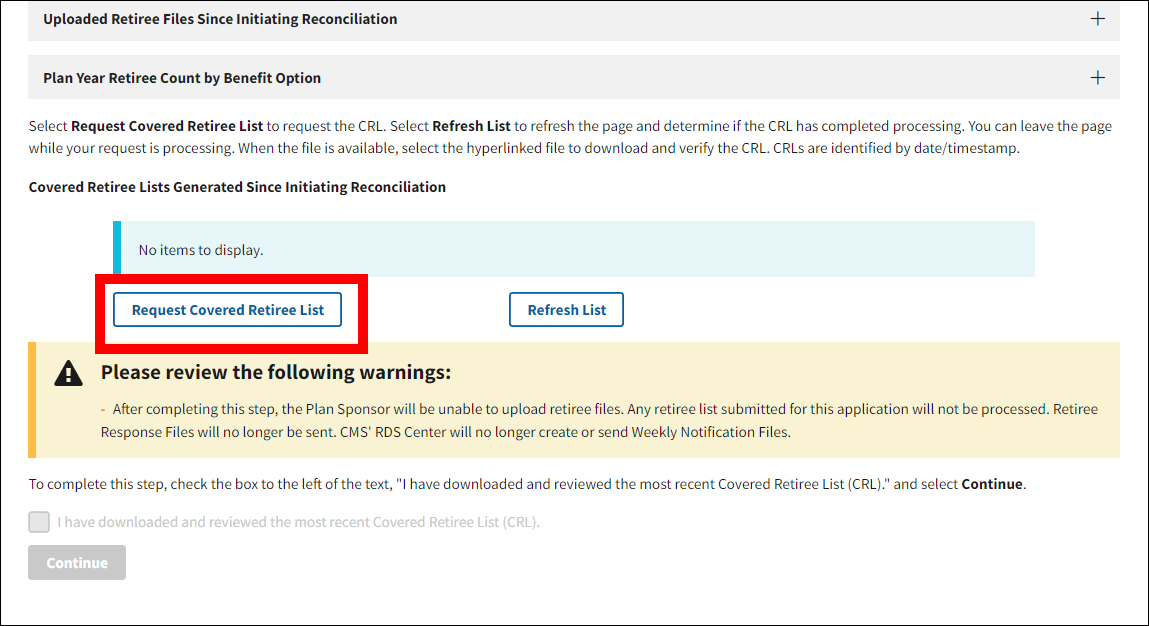The height and width of the screenshot is (626, 1149).
Task: Expand the Uploaded Retiree Files section header
Action: [x=220, y=19]
